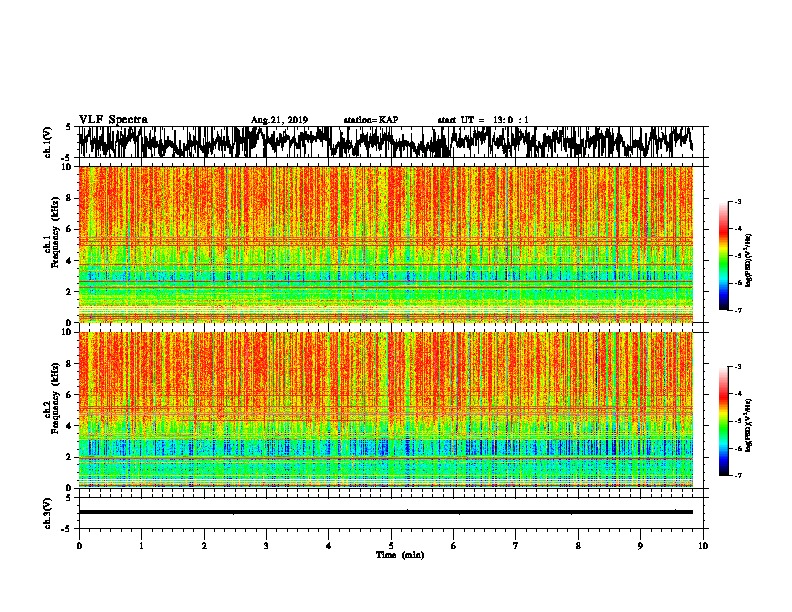The height and width of the screenshot is (612, 792).
Task: Click the "3" tick on the time axis
Action: coord(266,546)
